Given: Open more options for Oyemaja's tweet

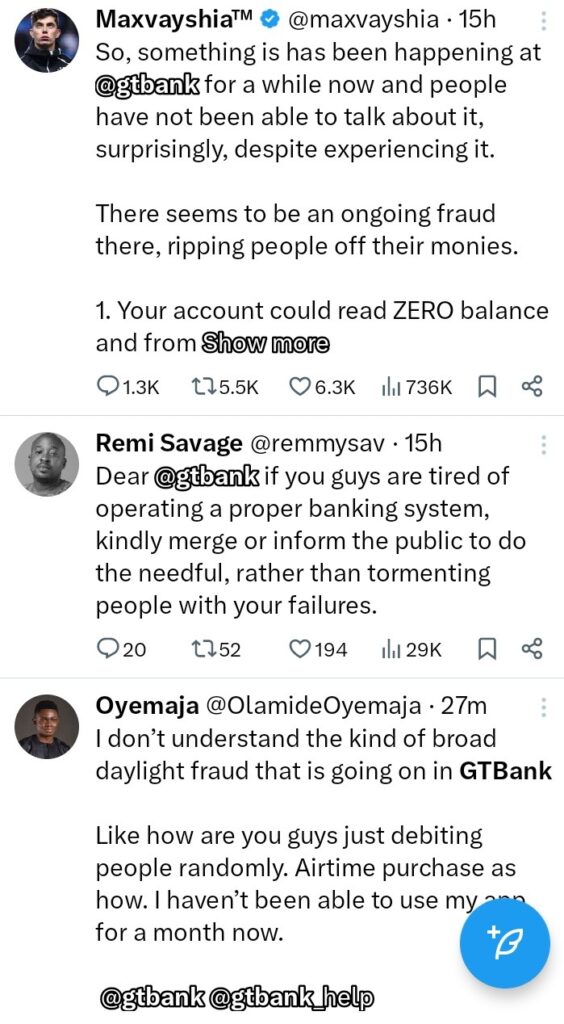Looking at the screenshot, I should click(x=543, y=707).
